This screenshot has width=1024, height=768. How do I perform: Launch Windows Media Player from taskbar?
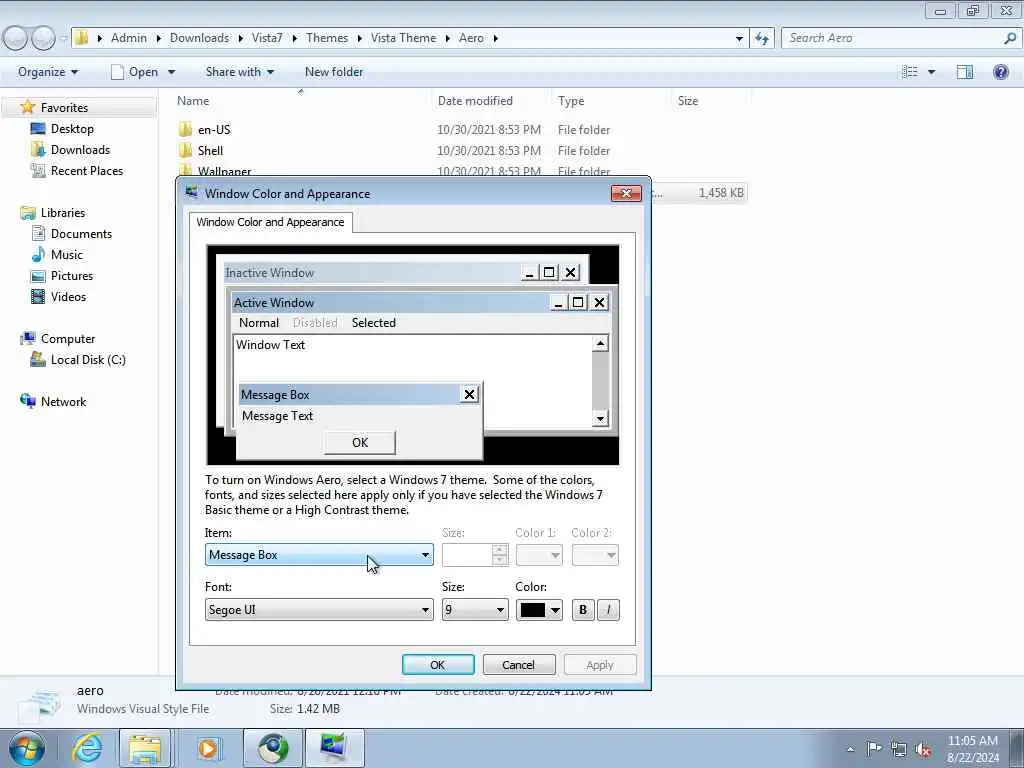pyautogui.click(x=208, y=748)
